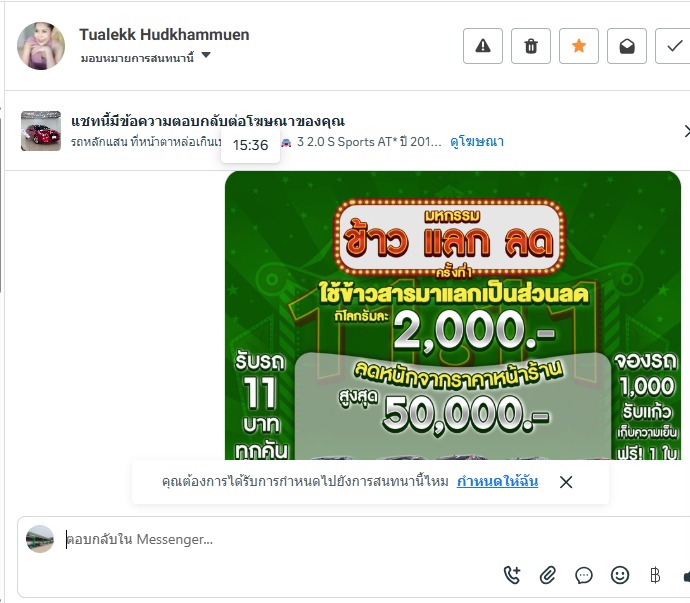690x603 pixels.
Task: Click the spam warning triangle icon
Action: (483, 46)
